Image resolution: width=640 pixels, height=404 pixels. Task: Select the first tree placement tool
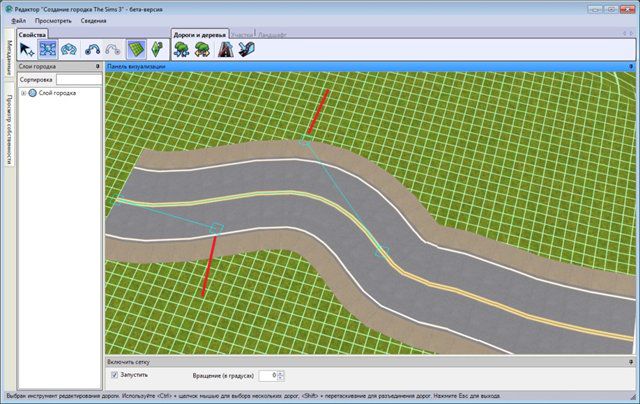point(182,49)
